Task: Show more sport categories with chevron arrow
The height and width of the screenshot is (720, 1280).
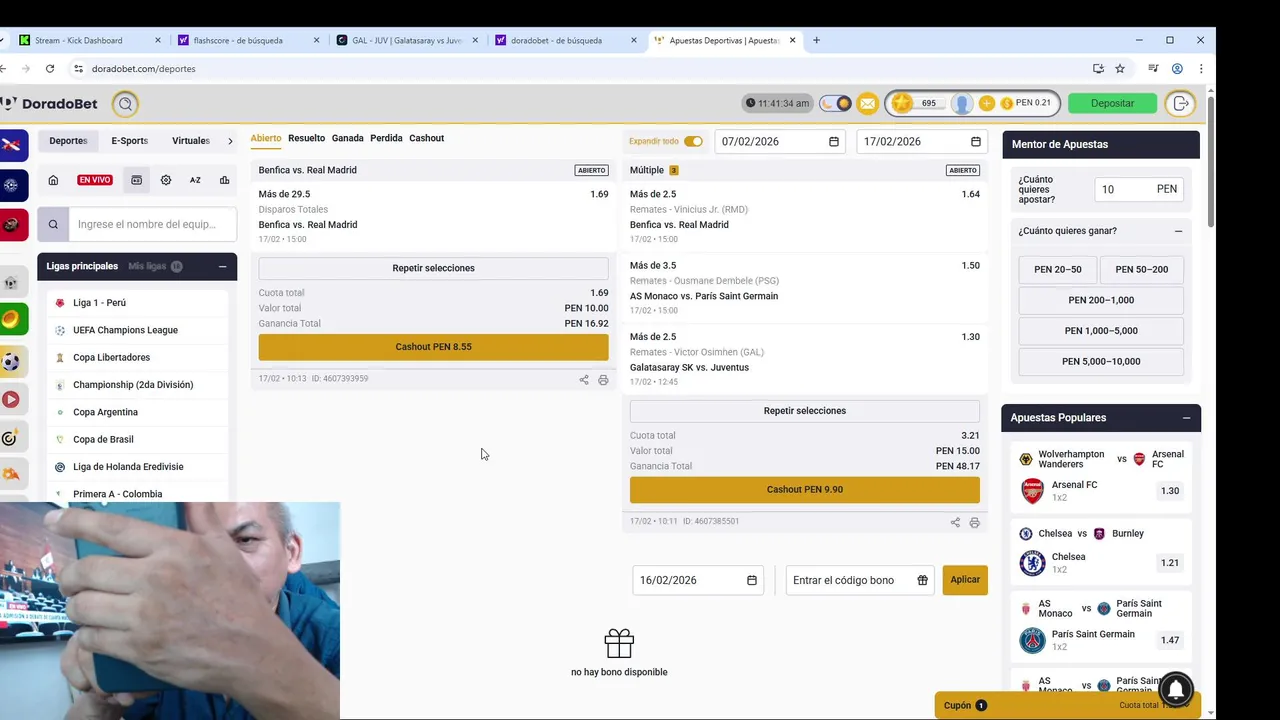Action: point(230,141)
